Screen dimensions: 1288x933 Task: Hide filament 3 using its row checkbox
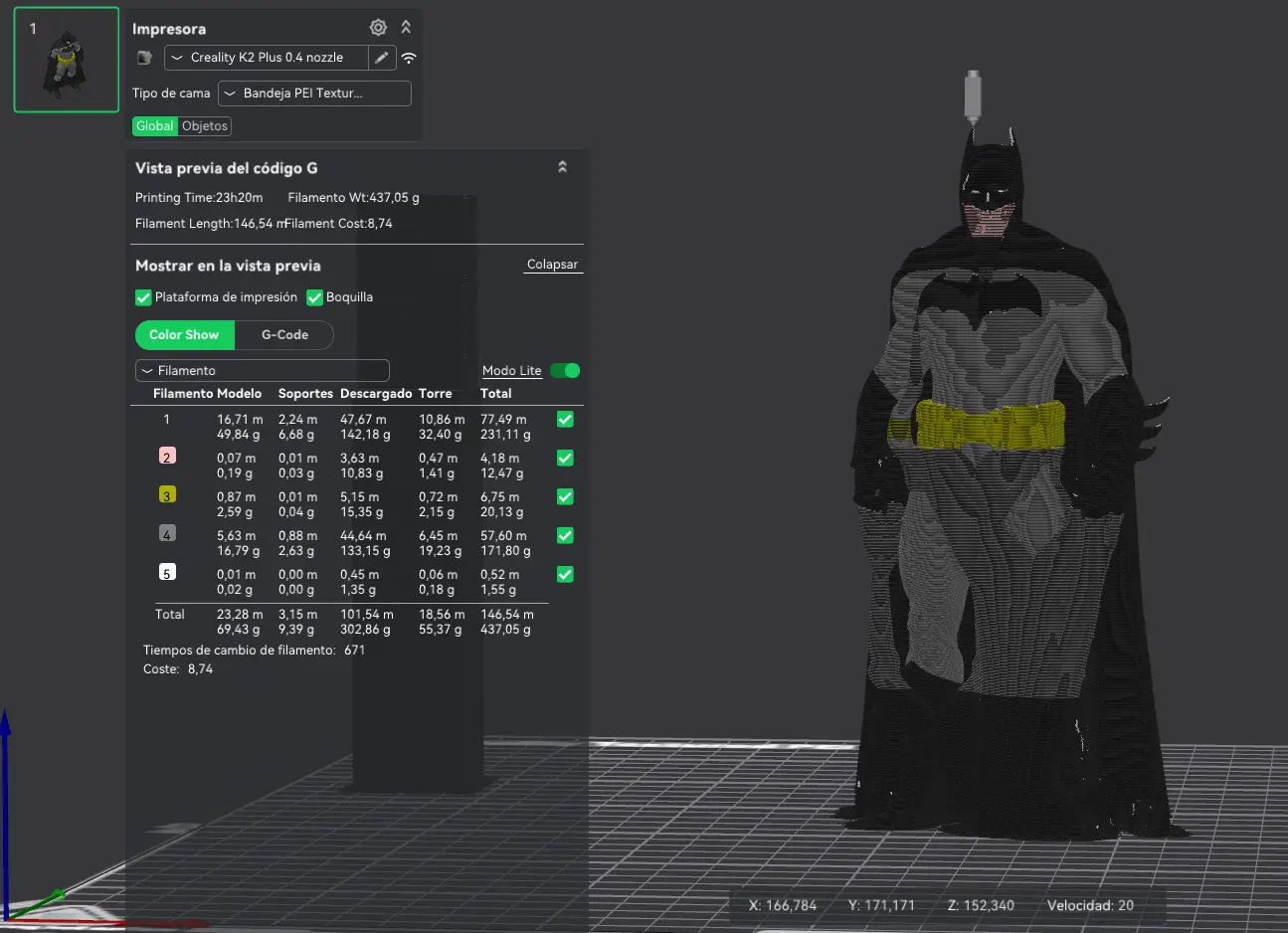point(565,496)
